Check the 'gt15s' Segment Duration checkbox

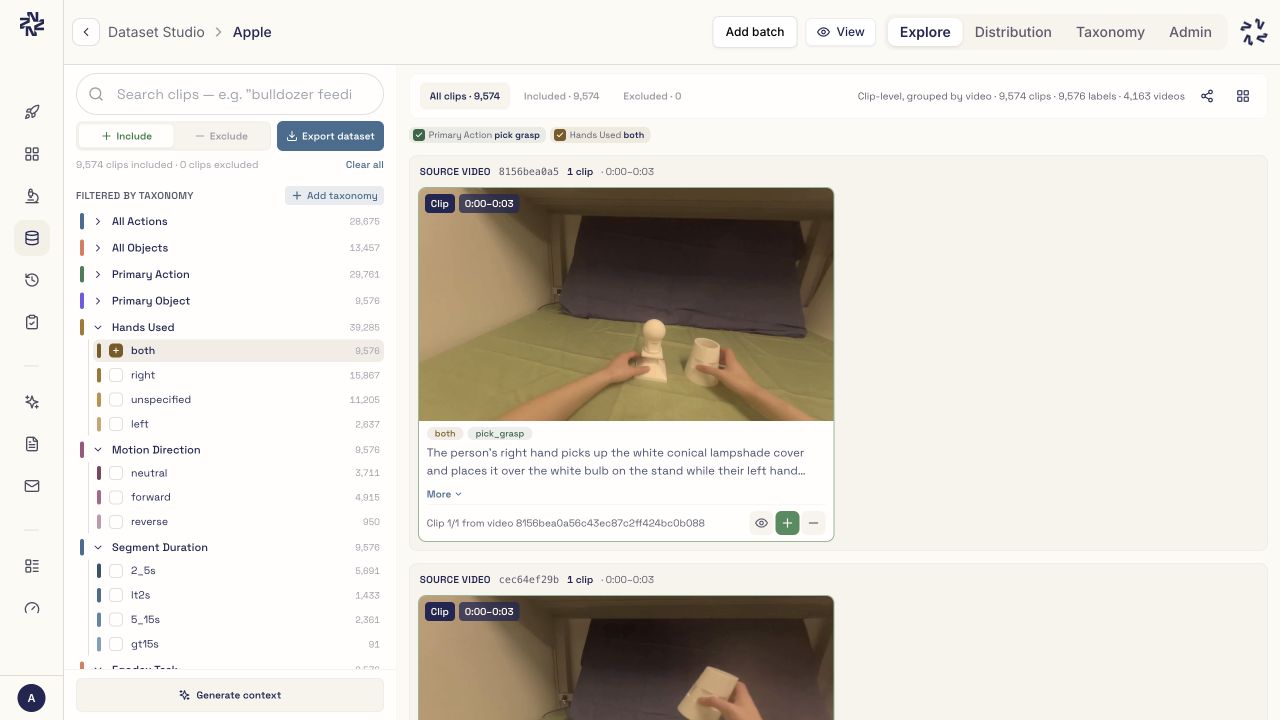(116, 644)
